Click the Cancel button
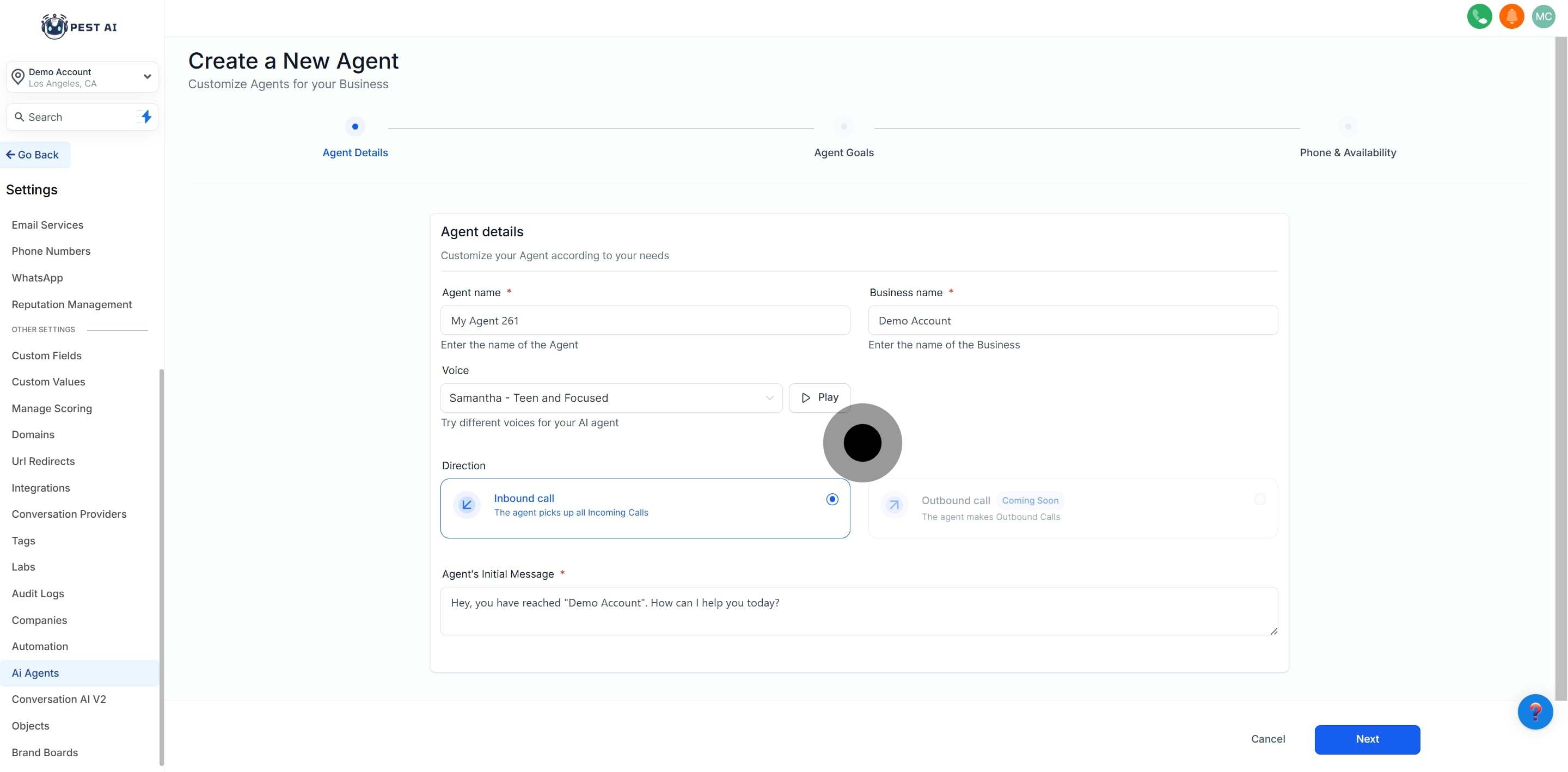The width and height of the screenshot is (1568, 772). [x=1268, y=738]
